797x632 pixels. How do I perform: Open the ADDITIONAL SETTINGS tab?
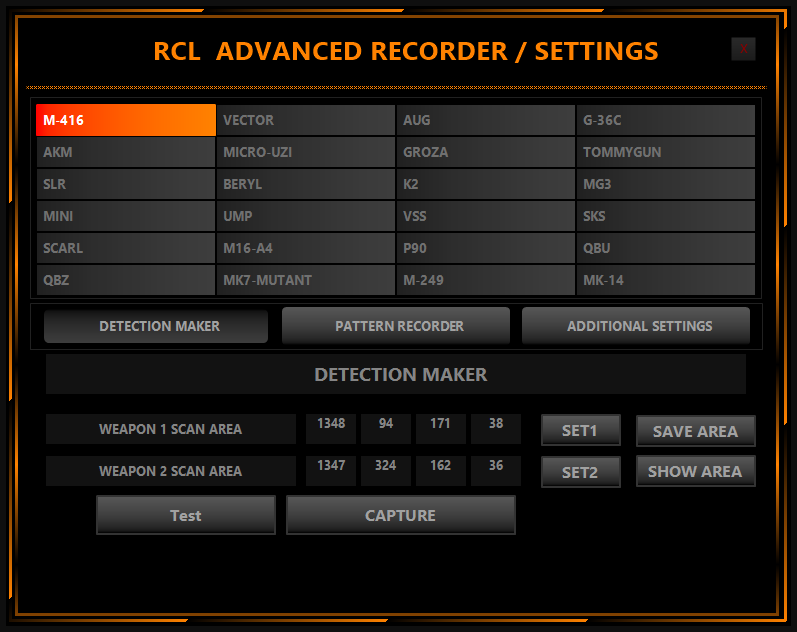point(636,326)
